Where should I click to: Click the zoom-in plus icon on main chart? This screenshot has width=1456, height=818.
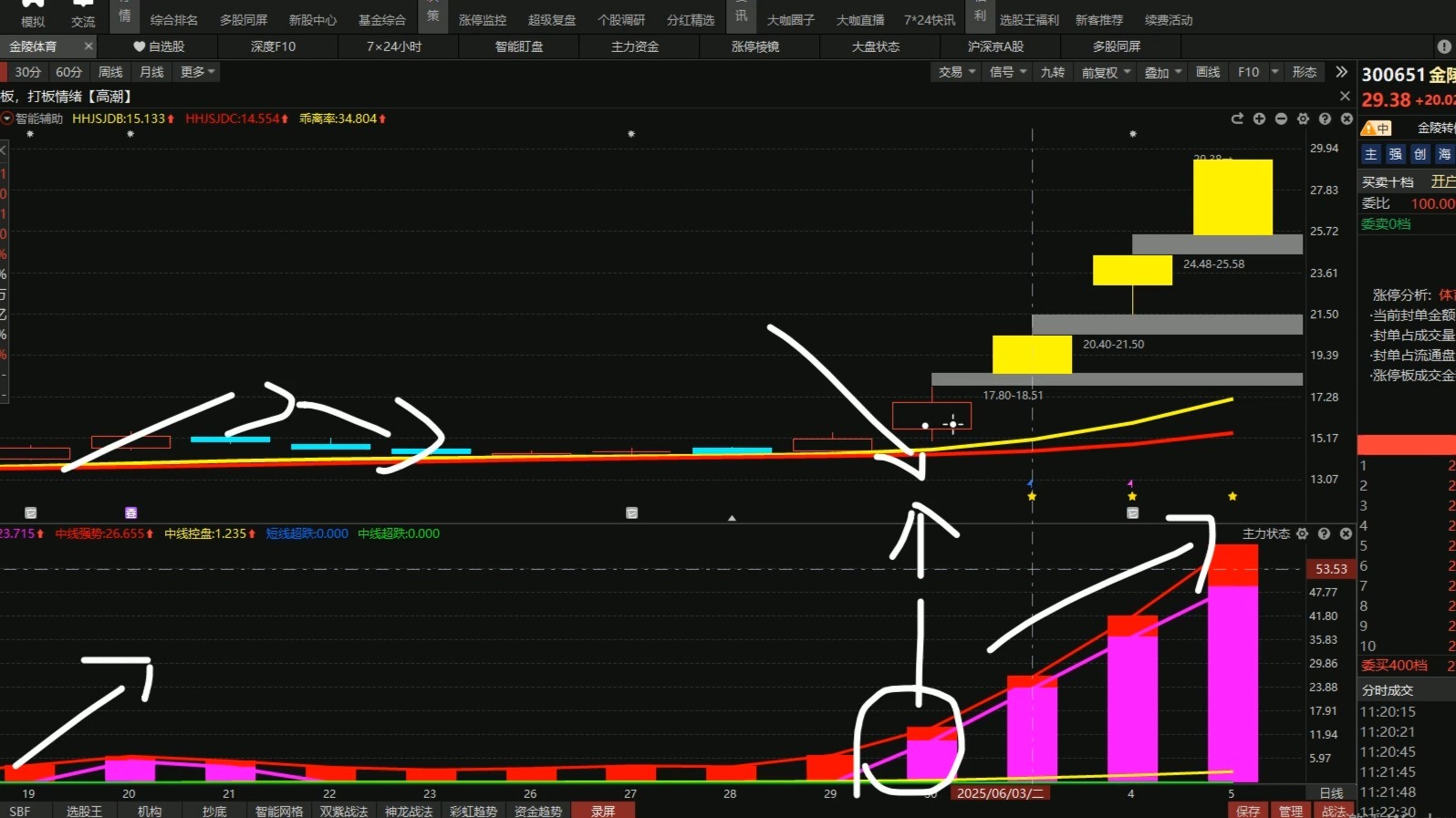1259,119
